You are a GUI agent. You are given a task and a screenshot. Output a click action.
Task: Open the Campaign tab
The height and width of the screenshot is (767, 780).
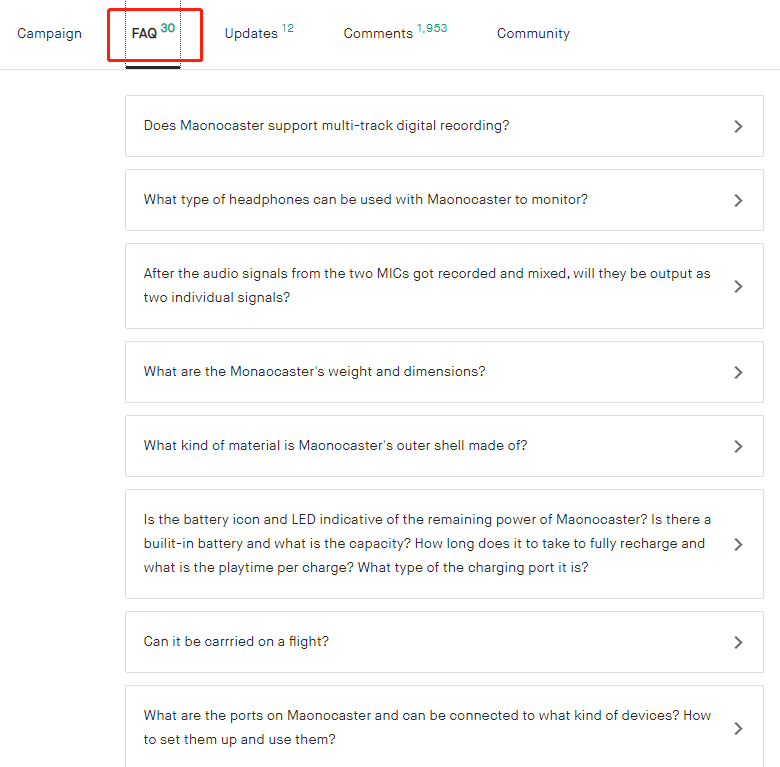click(x=49, y=34)
